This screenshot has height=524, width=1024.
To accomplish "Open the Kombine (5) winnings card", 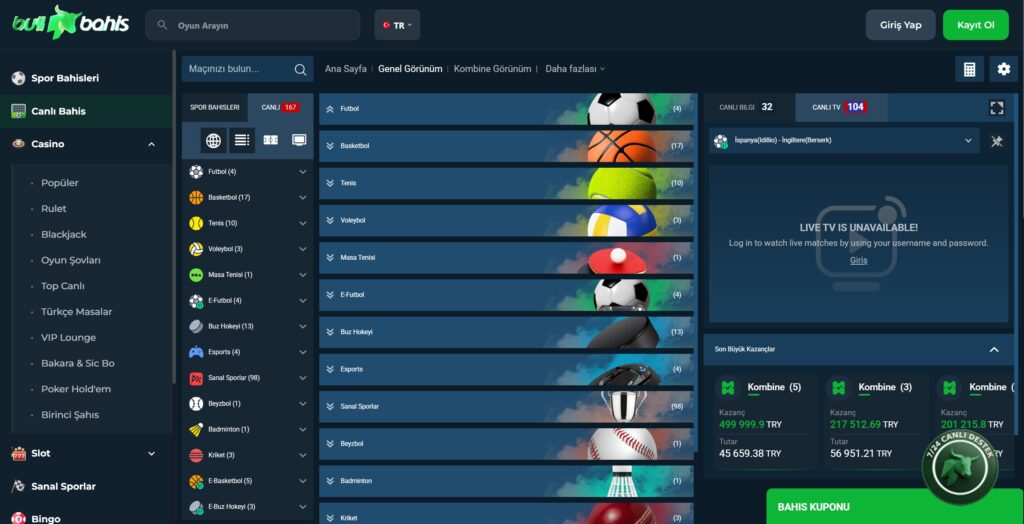I will point(765,422).
